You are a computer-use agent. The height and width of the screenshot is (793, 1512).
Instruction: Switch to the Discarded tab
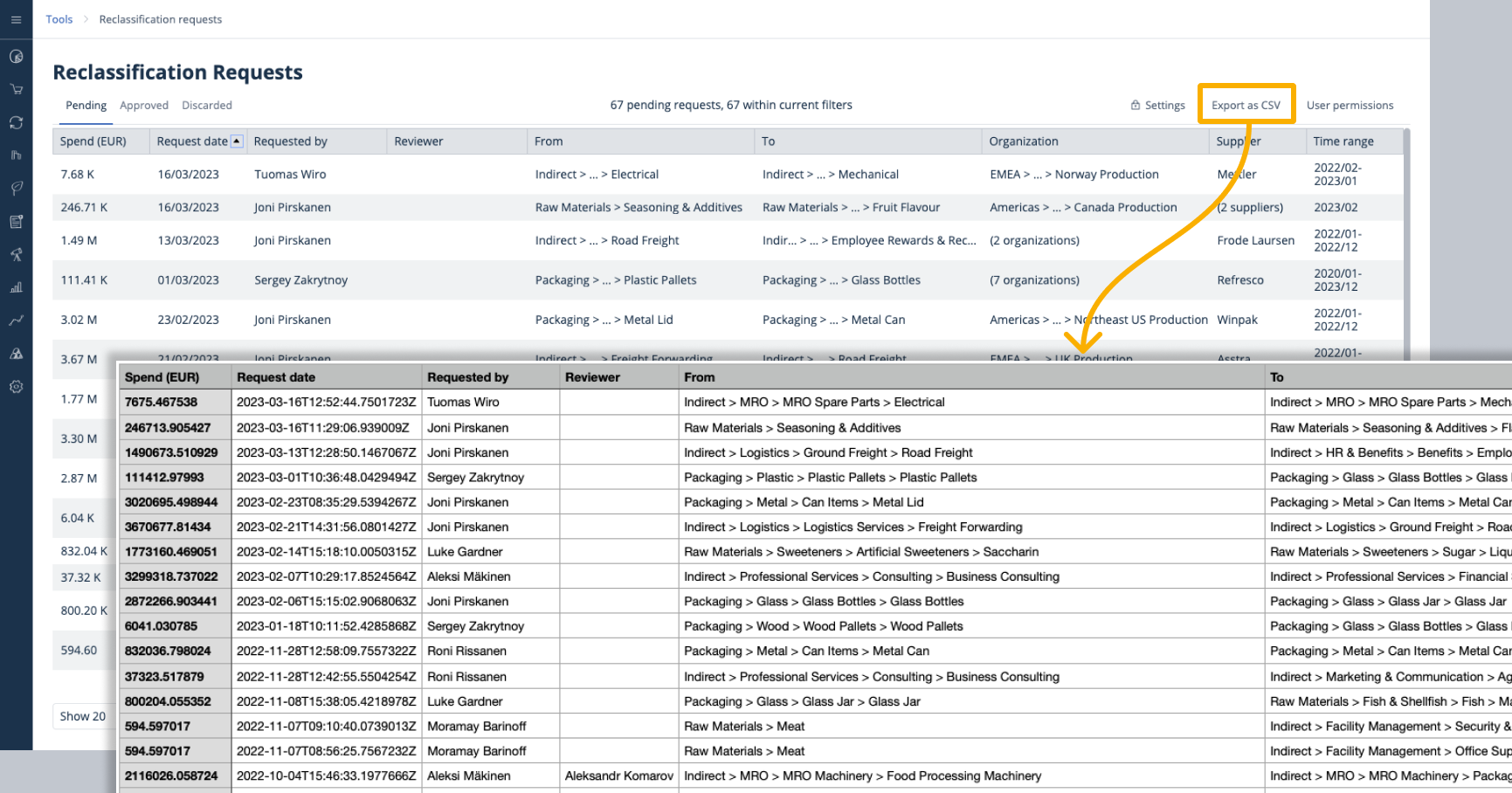207,106
